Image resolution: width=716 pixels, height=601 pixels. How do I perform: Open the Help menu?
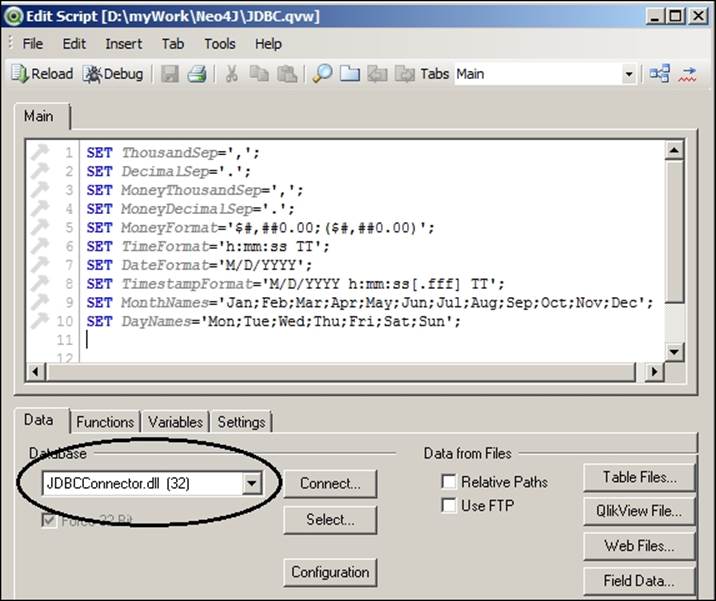point(268,44)
